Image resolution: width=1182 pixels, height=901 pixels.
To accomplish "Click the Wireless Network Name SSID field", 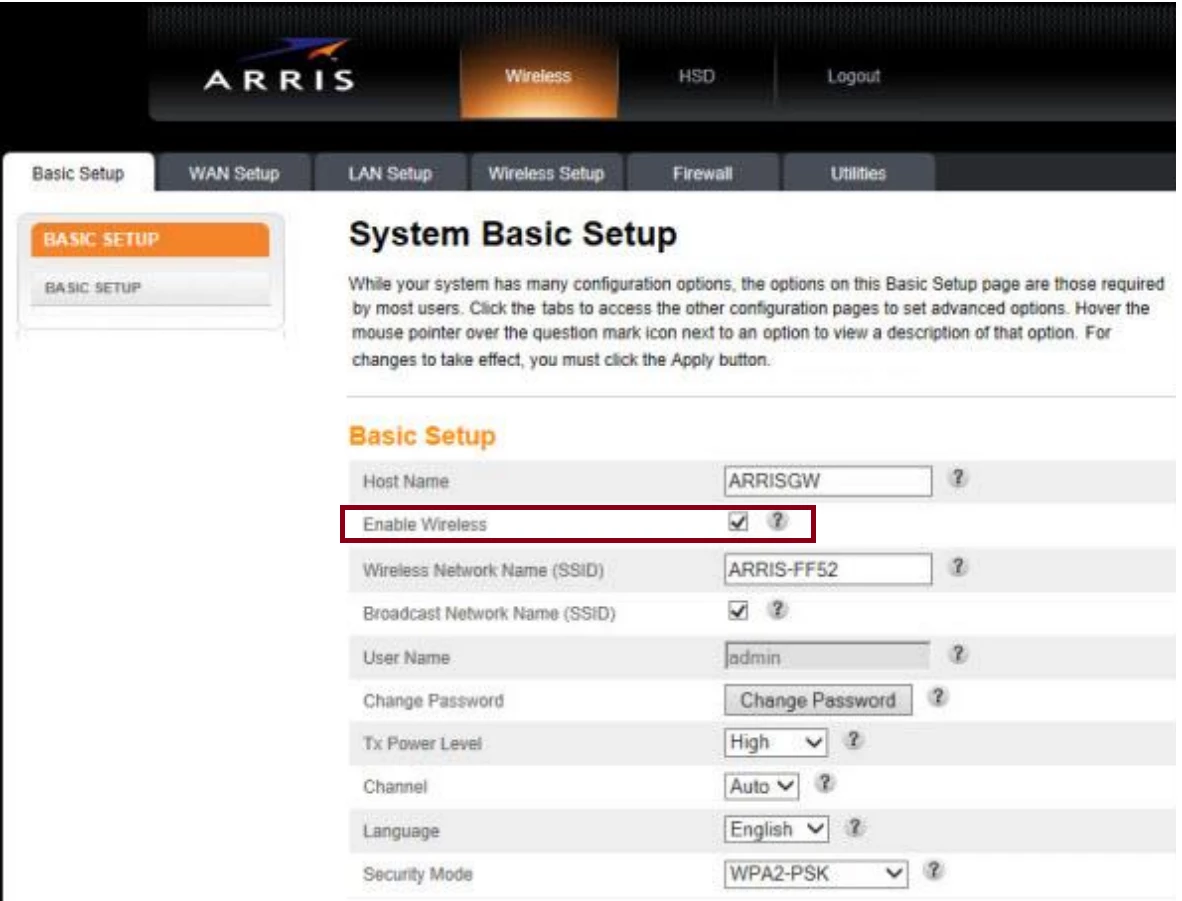I will point(828,569).
